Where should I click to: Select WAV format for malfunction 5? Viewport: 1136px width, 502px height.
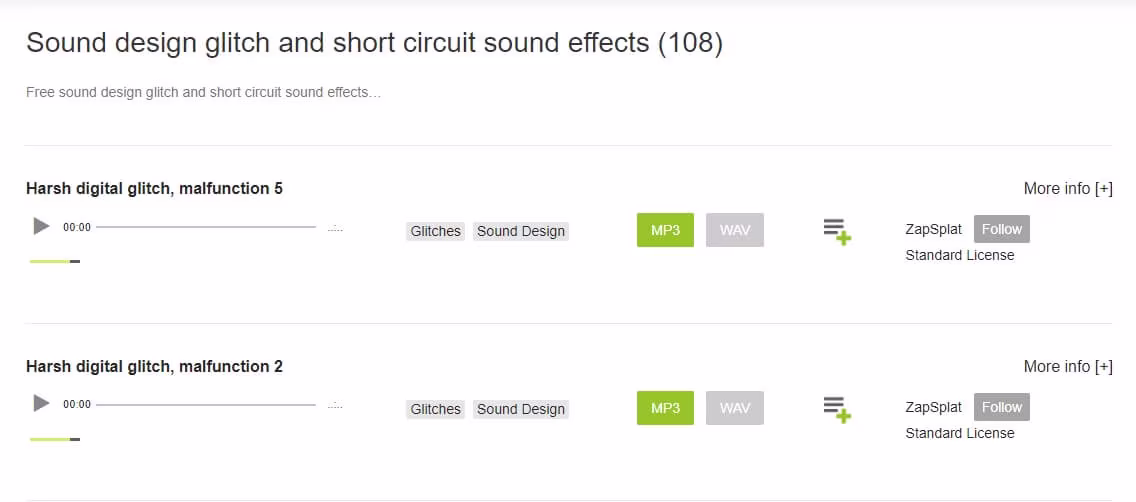(735, 230)
